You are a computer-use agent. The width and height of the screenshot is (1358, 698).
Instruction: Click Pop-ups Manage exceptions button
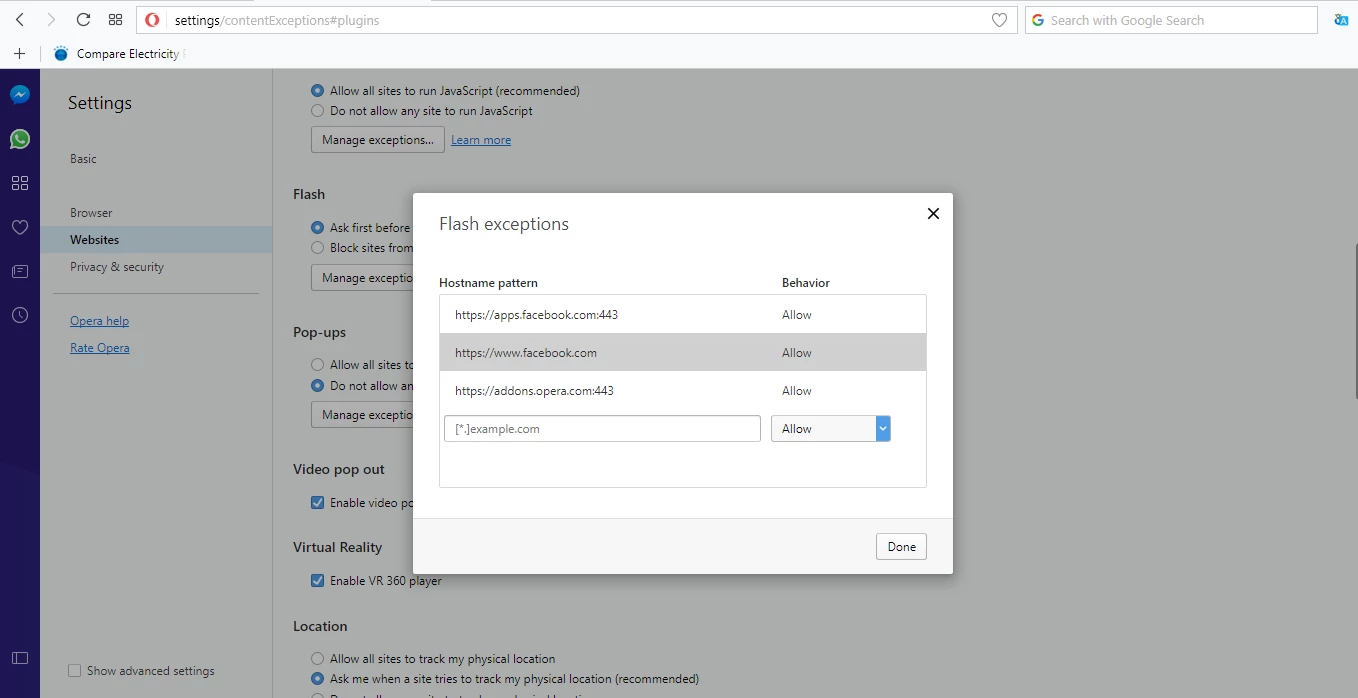tap(362, 415)
